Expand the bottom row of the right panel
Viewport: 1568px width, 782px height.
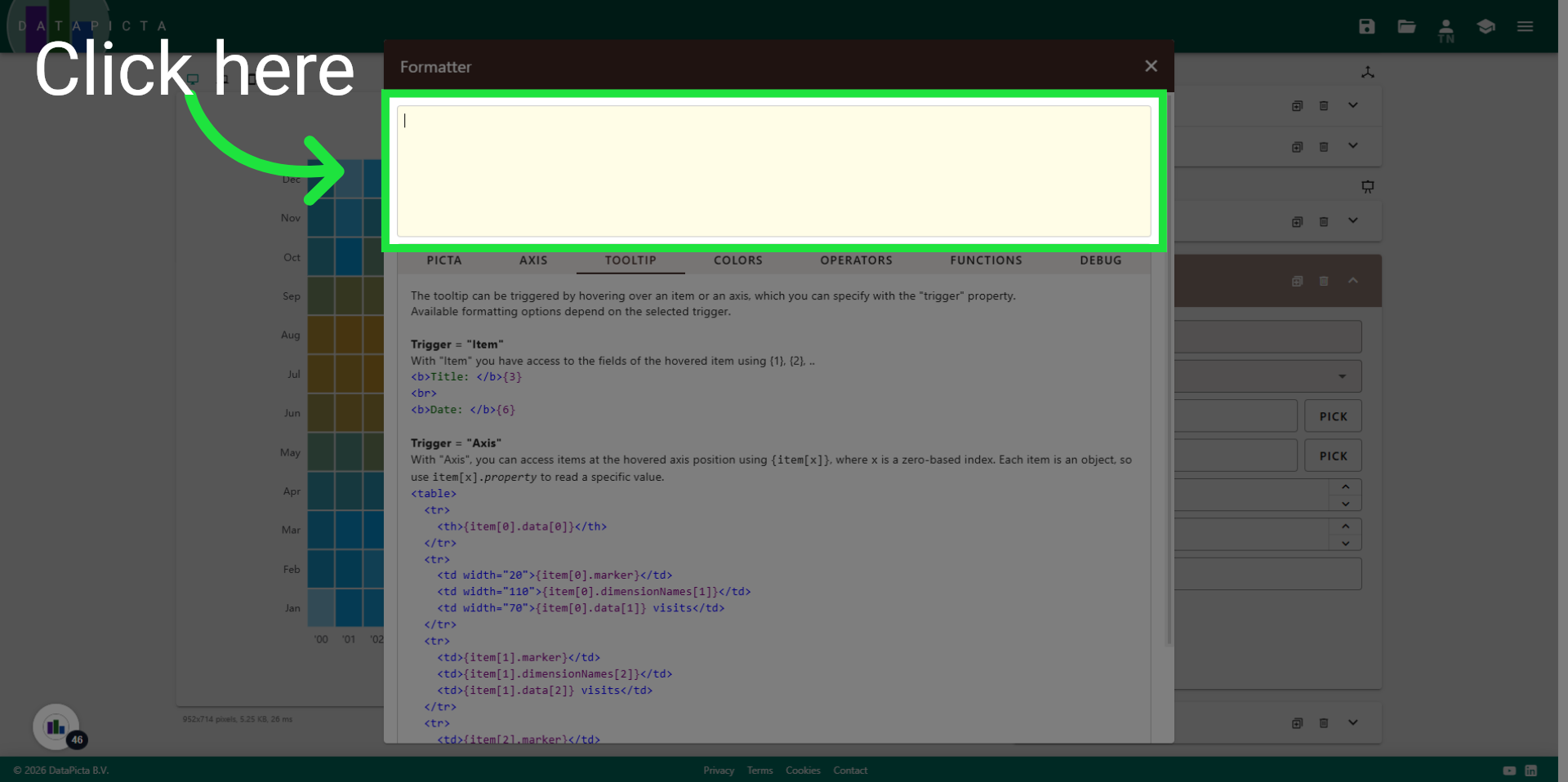[x=1353, y=722]
